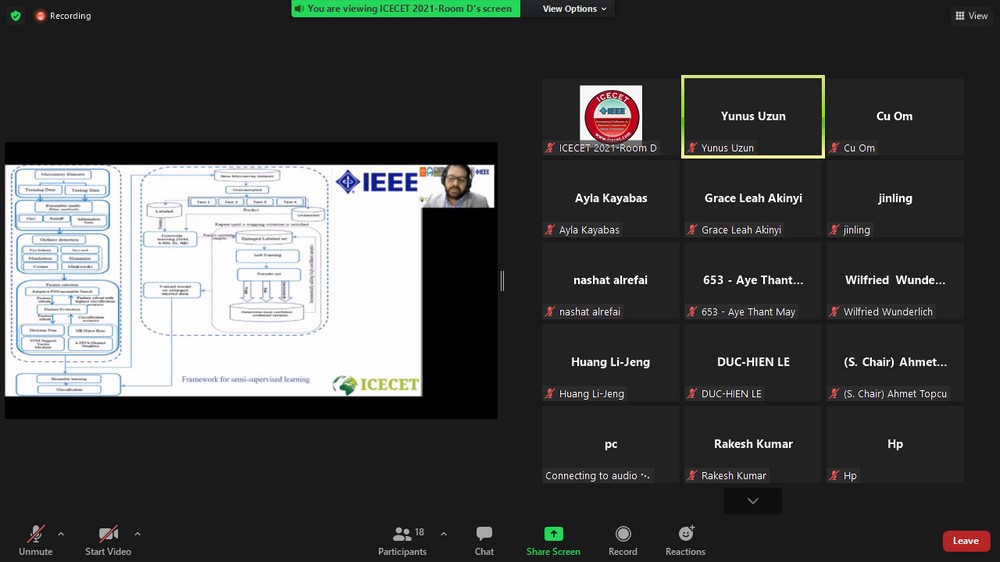Screen dimensions: 1000x562
Task: Open the Reactions emoji menu
Action: click(685, 540)
